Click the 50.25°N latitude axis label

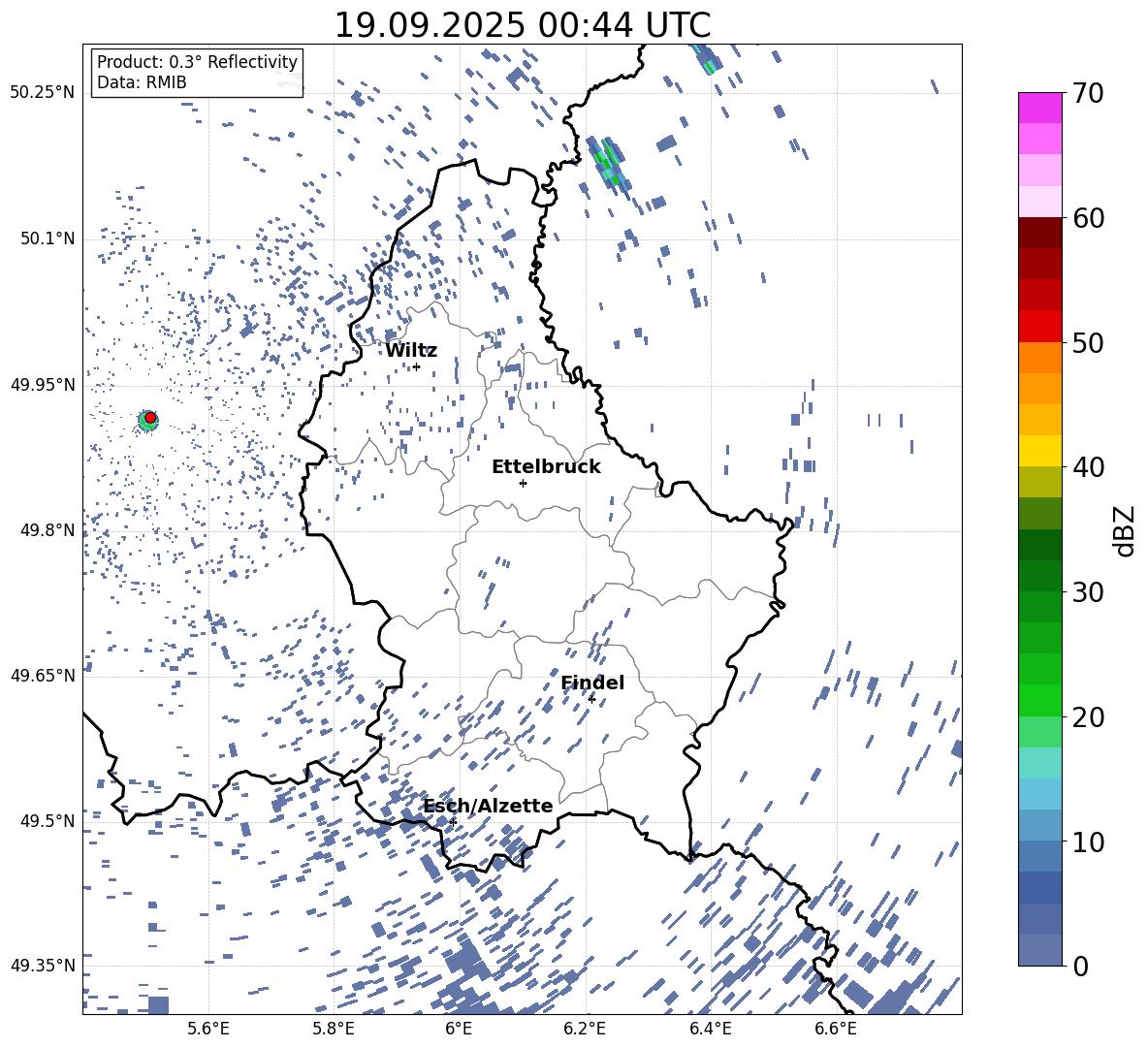[42, 93]
